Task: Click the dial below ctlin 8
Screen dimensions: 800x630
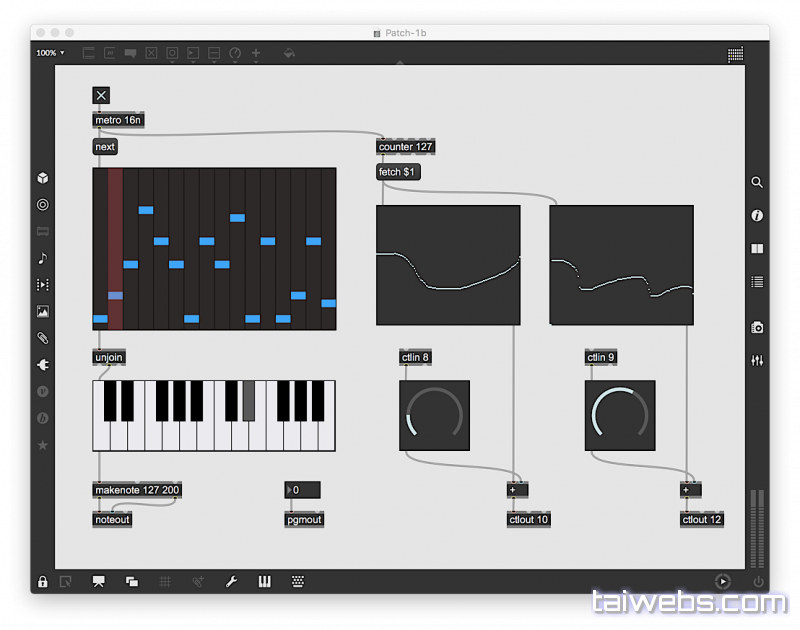Action: click(x=434, y=415)
